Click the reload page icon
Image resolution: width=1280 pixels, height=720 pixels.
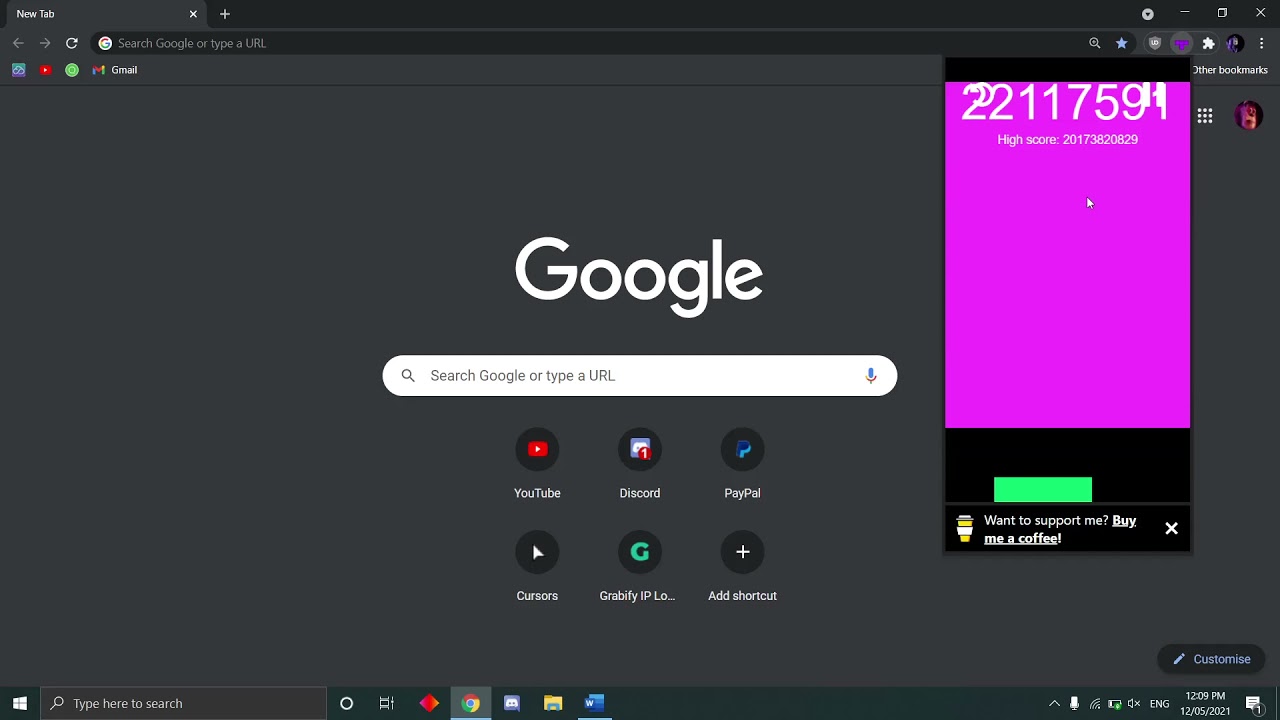click(x=71, y=43)
